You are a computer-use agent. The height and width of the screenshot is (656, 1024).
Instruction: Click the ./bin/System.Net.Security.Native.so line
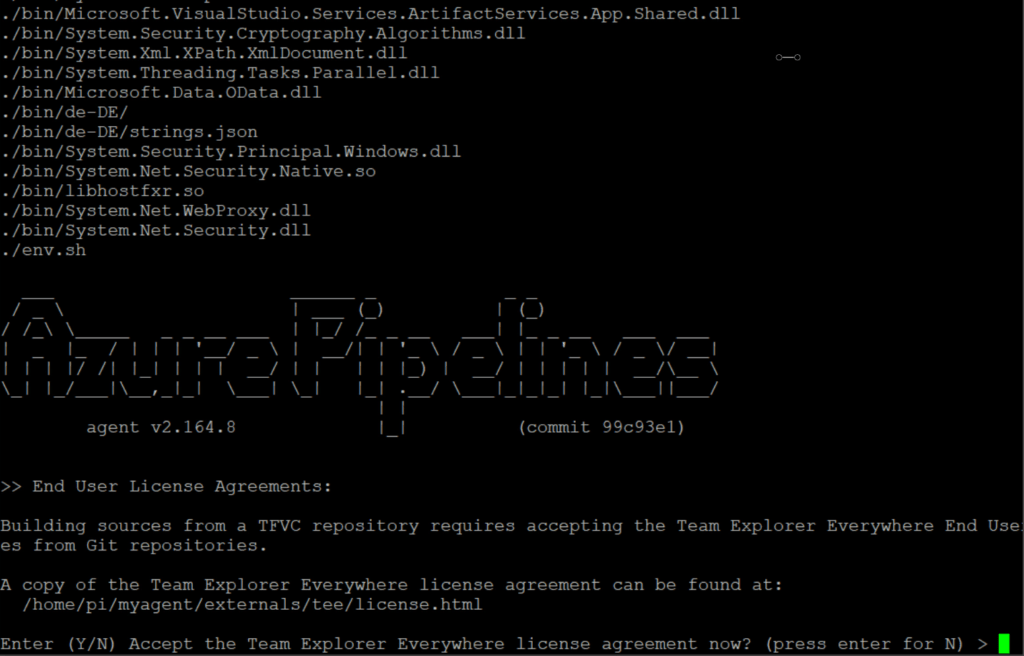[188, 172]
